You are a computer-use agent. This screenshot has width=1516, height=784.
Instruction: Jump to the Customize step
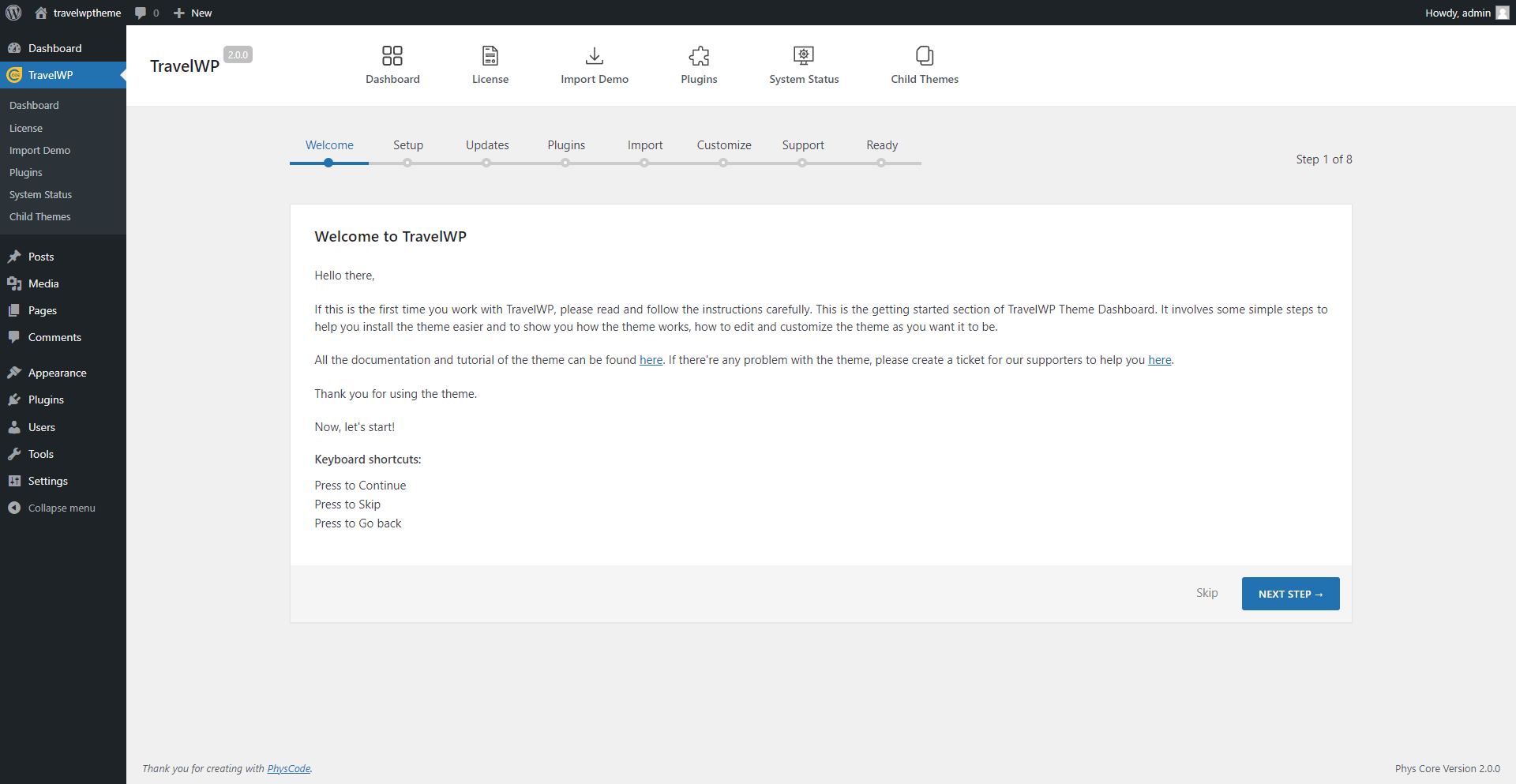[x=724, y=145]
